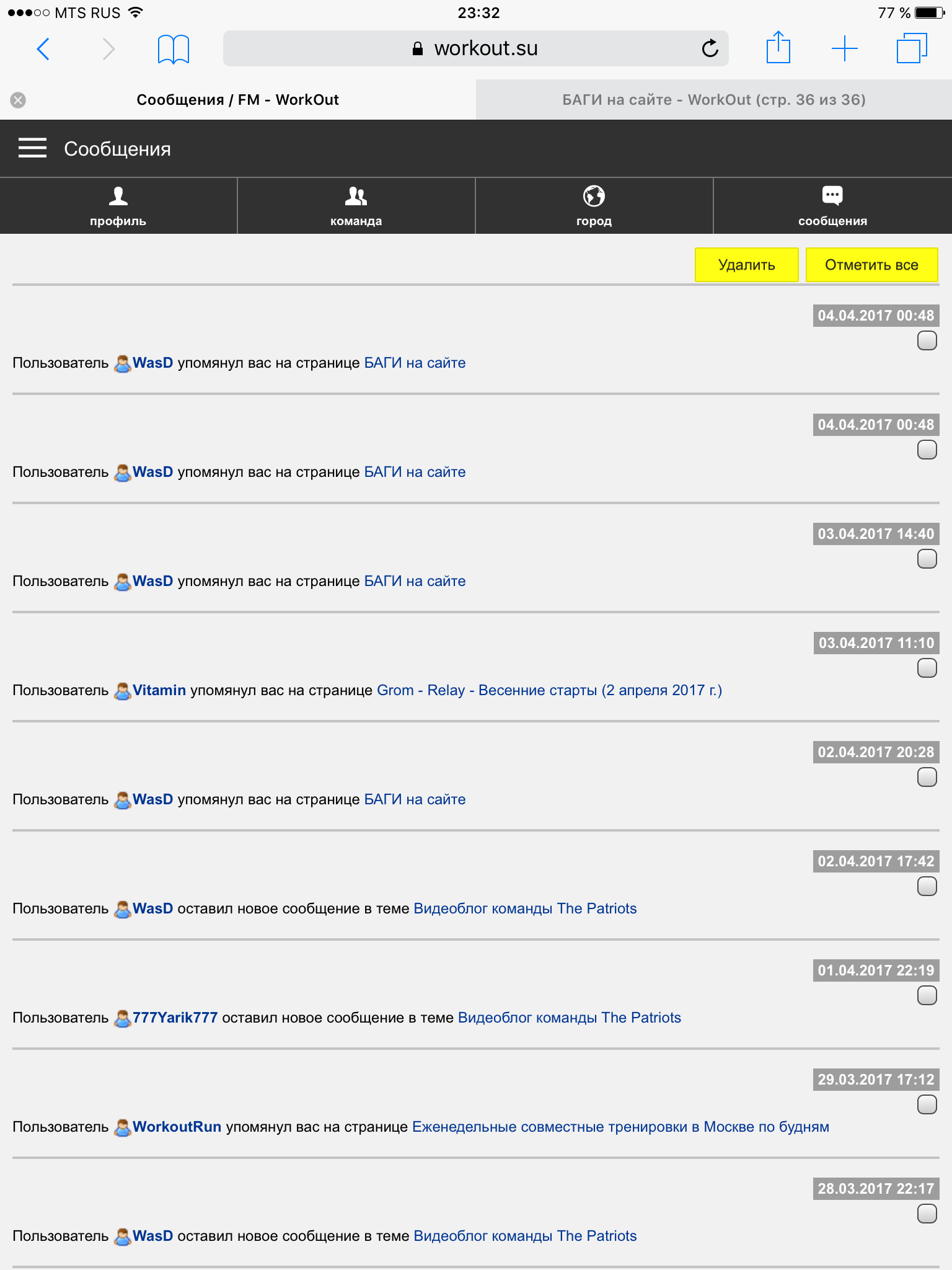
Task: Select the 03.04.2017 11:10 message checkbox
Action: coord(927,668)
